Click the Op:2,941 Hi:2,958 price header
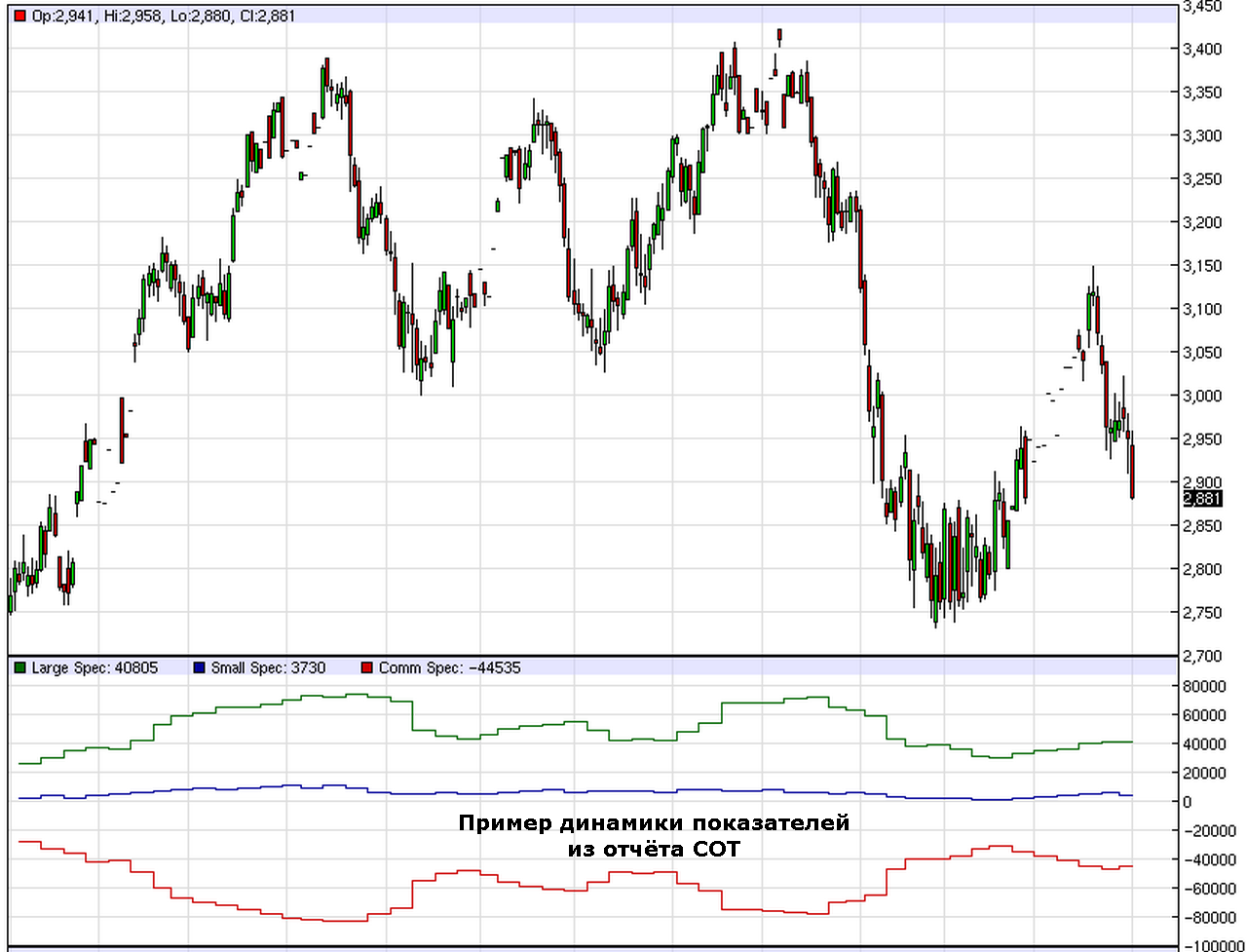 pyautogui.click(x=164, y=16)
